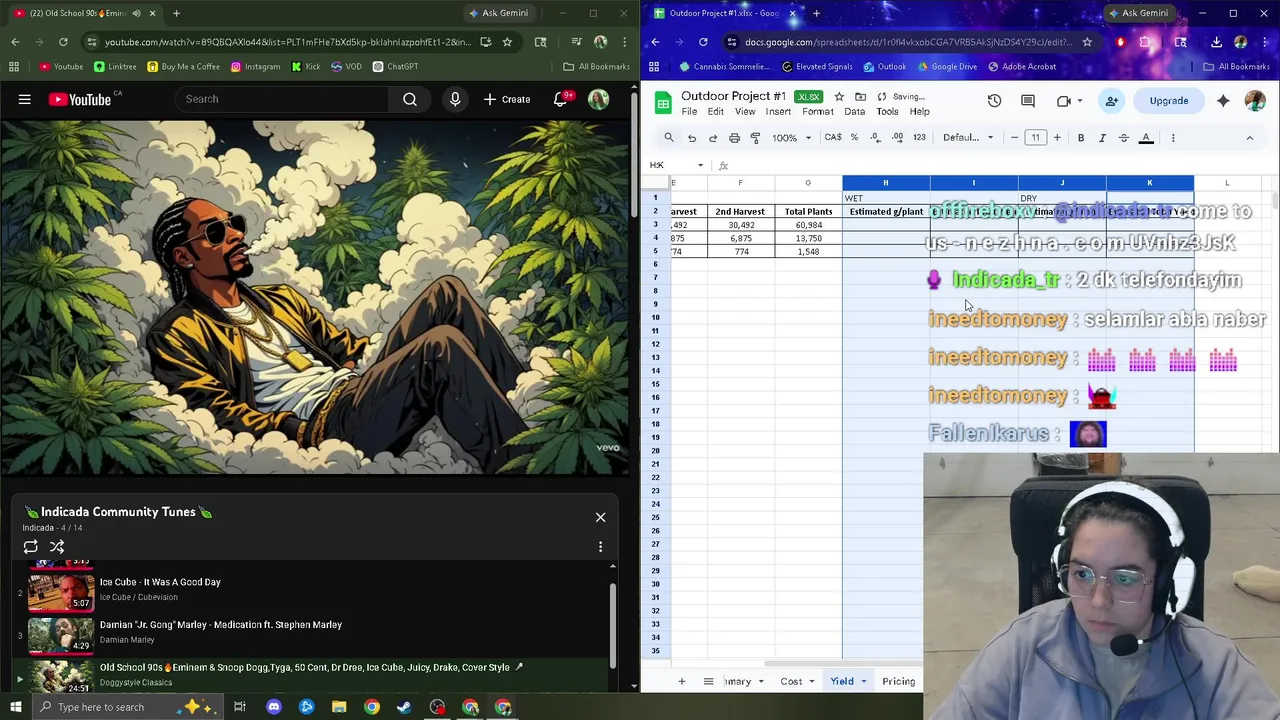Apply CA$ currency format
The image size is (1280, 720).
[x=832, y=138]
